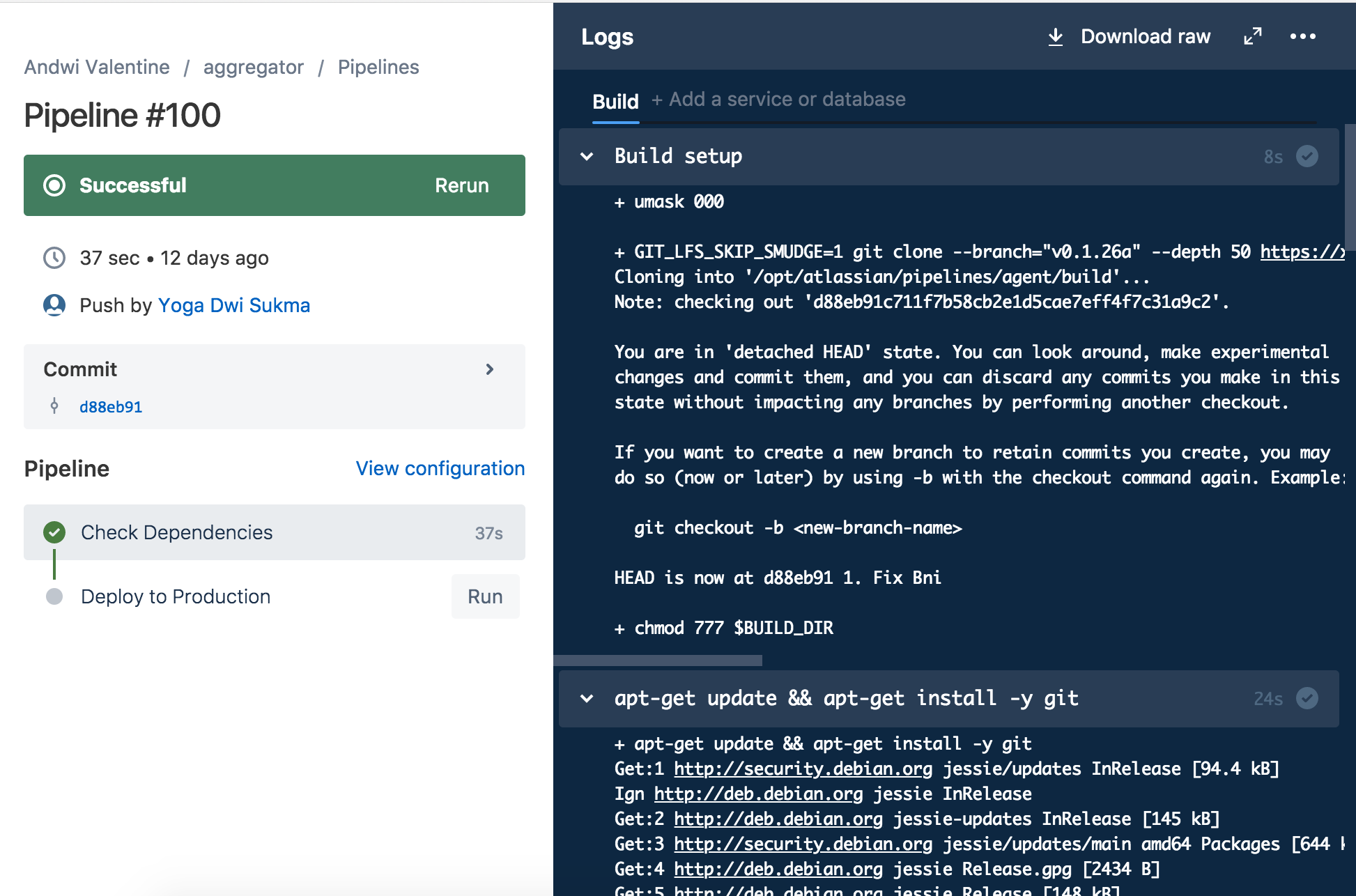Rerun the successful pipeline

(461, 185)
